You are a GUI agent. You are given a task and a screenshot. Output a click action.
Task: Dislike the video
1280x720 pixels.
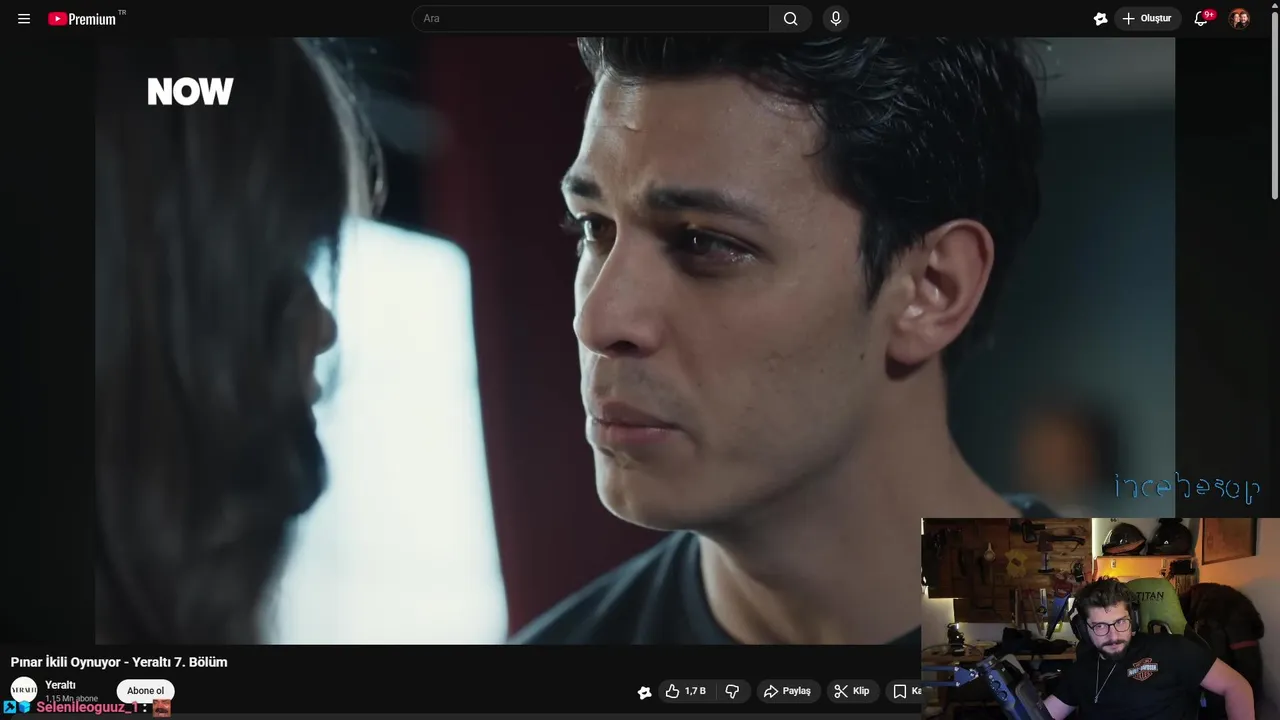coord(732,691)
